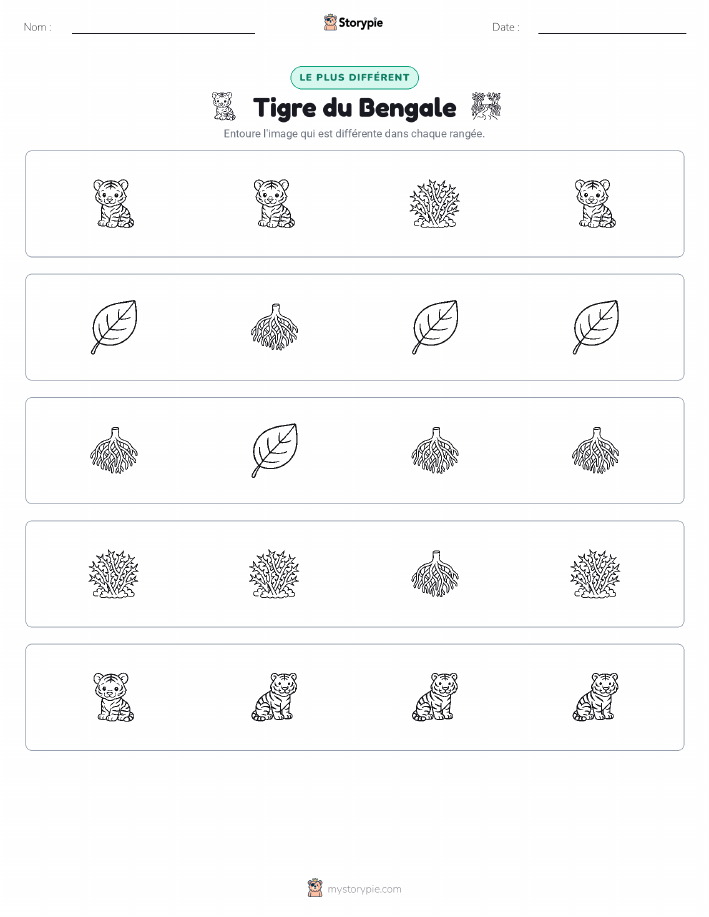
Task: Select the mangrove icon right of title
Action: [486, 106]
